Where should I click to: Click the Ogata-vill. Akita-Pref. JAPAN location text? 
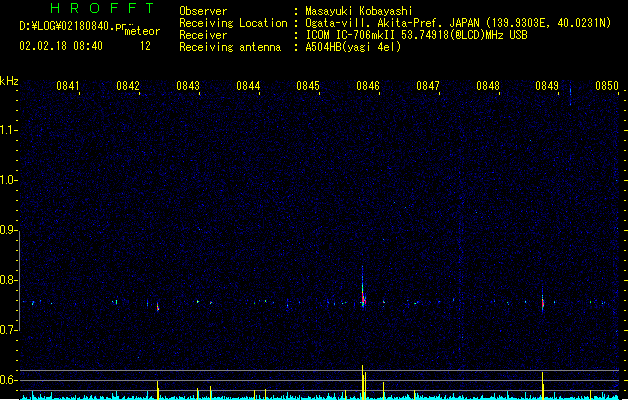tap(458, 23)
